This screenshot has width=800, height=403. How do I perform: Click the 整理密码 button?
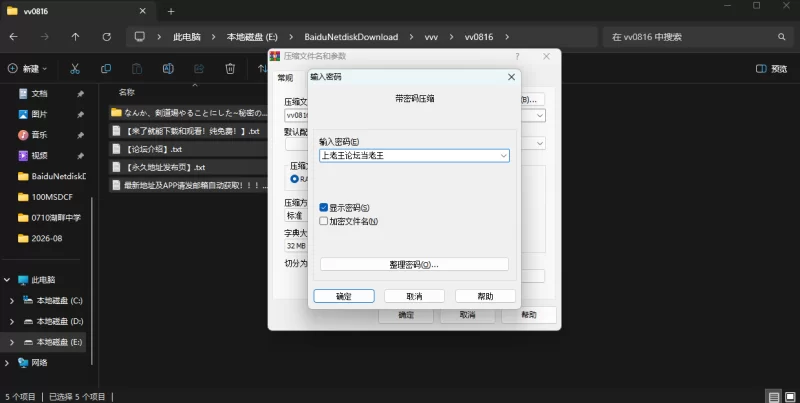[414, 264]
